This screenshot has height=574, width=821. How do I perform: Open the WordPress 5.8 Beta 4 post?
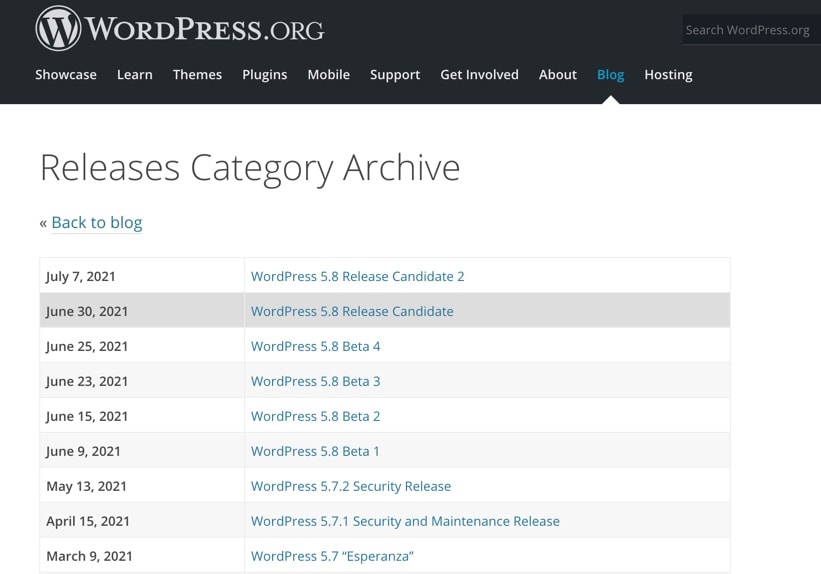(x=316, y=346)
